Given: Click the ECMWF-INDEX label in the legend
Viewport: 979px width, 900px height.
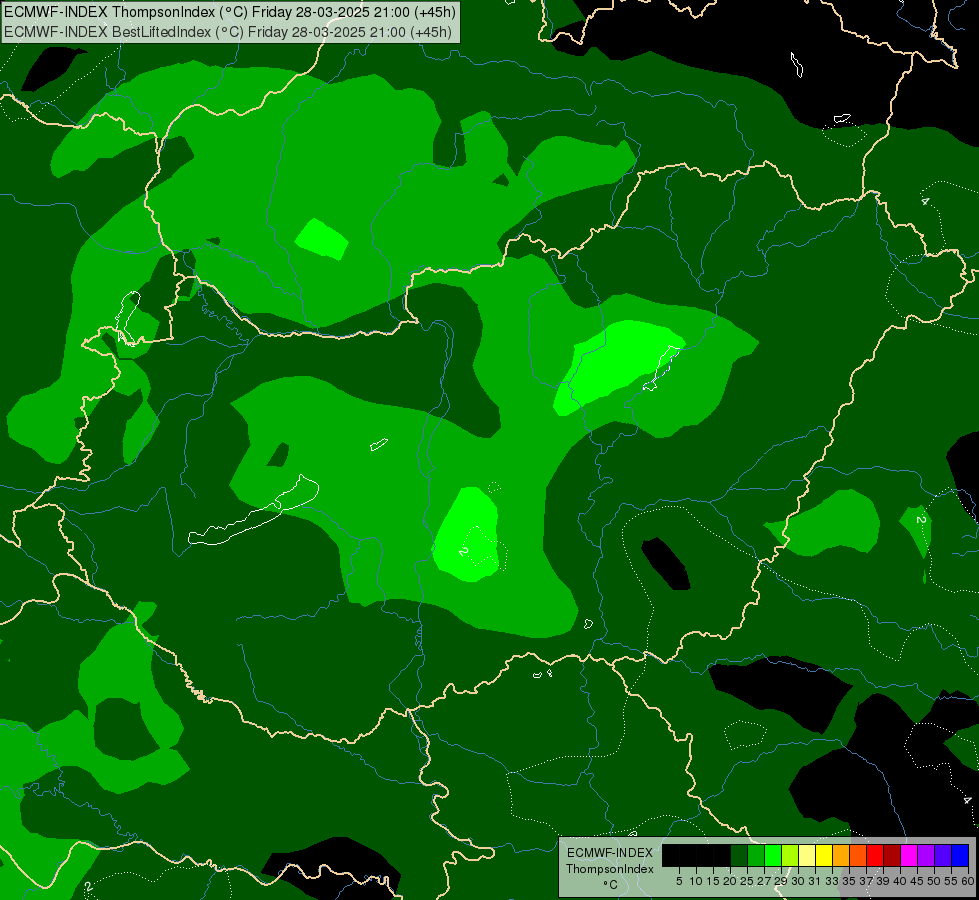Looking at the screenshot, I should tap(610, 853).
